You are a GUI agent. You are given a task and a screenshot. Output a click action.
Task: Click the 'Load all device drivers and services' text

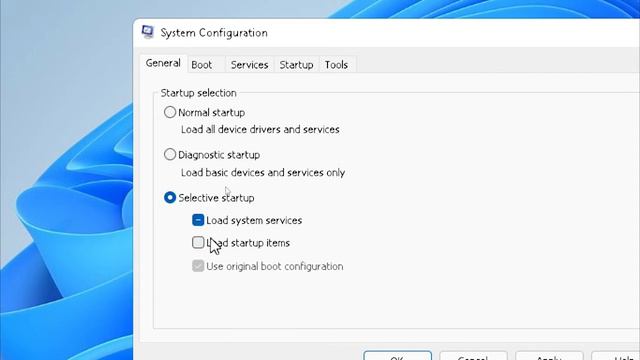pos(260,129)
